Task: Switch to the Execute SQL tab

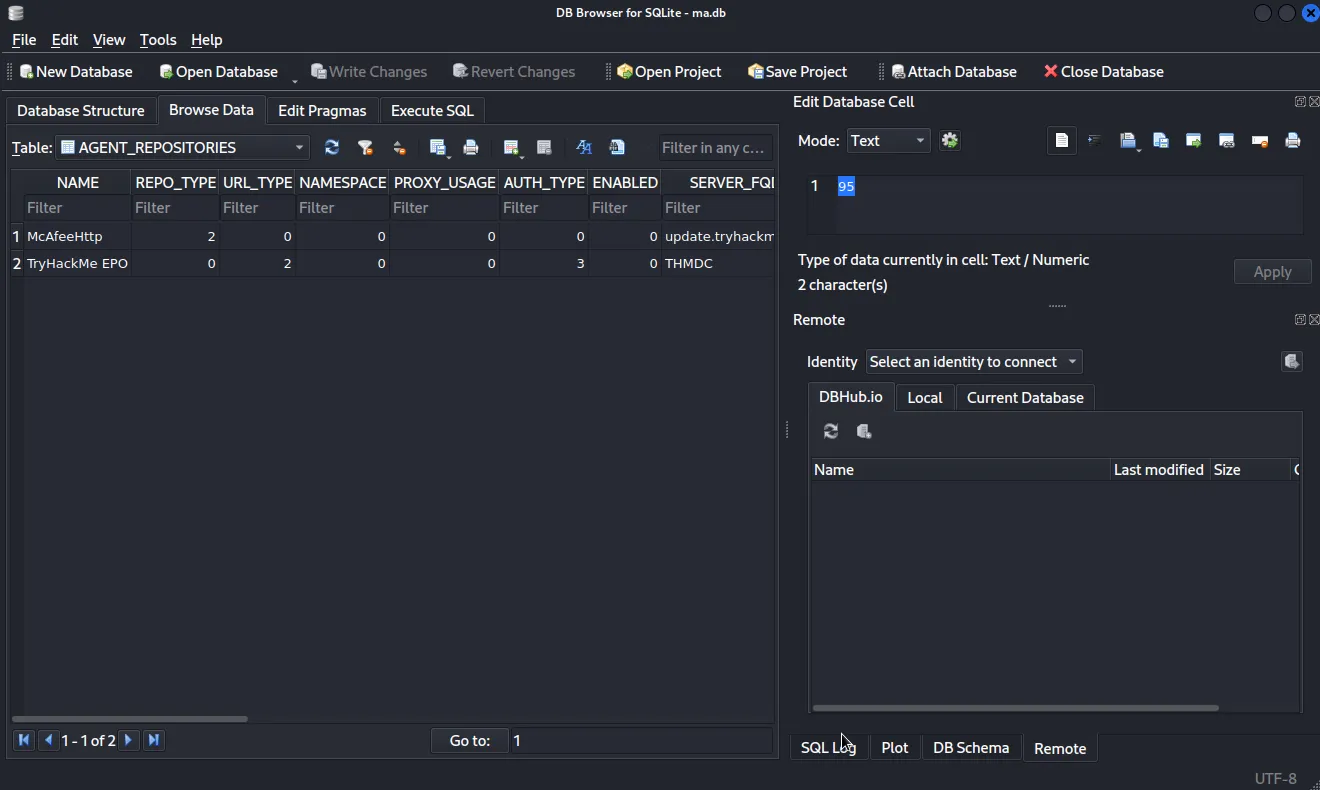Action: coord(432,111)
